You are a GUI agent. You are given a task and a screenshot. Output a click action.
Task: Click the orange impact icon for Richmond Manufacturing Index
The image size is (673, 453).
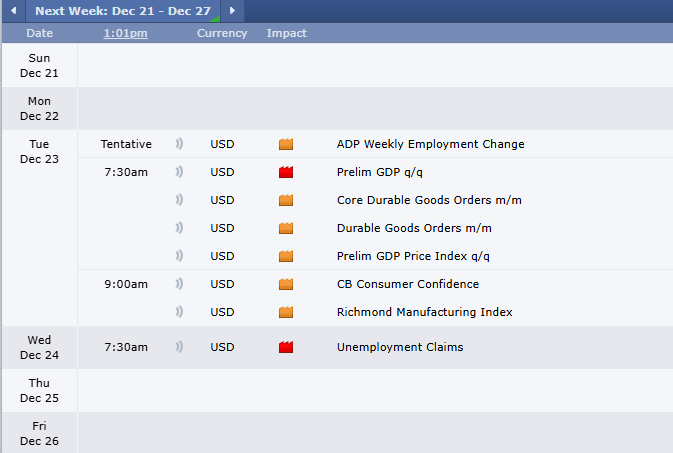286,312
